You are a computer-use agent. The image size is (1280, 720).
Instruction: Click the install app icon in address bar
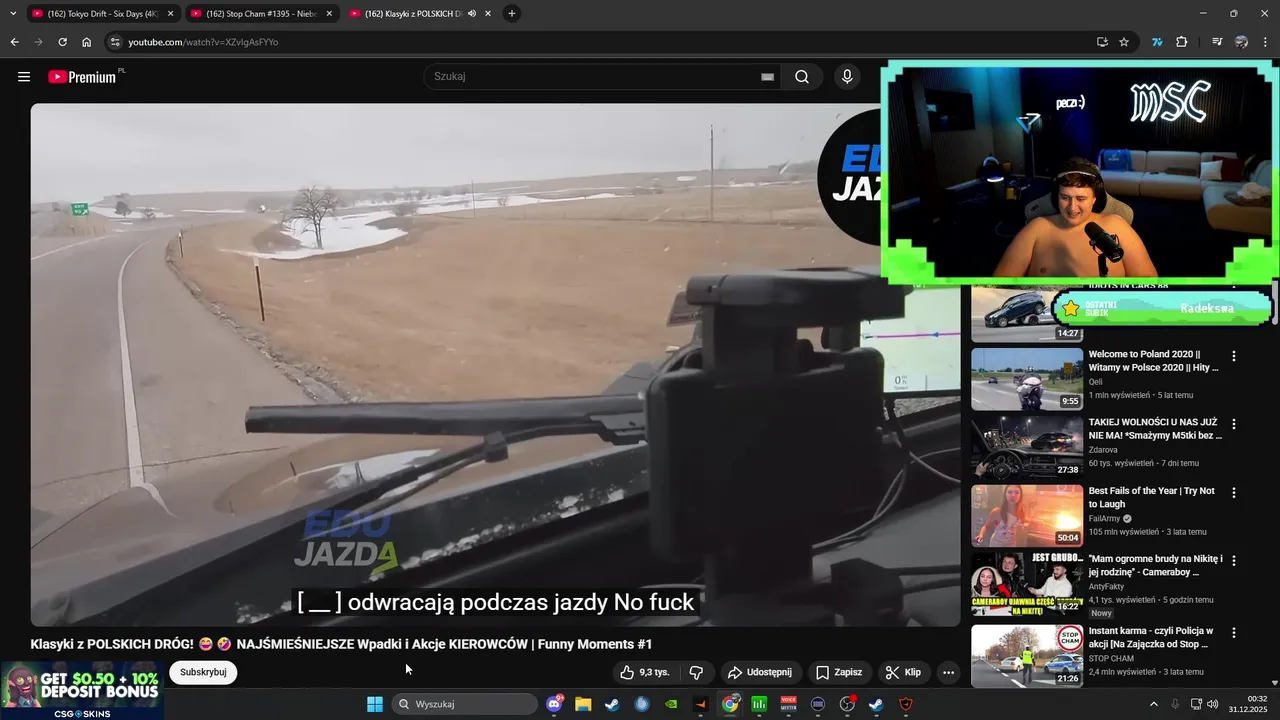(1102, 42)
